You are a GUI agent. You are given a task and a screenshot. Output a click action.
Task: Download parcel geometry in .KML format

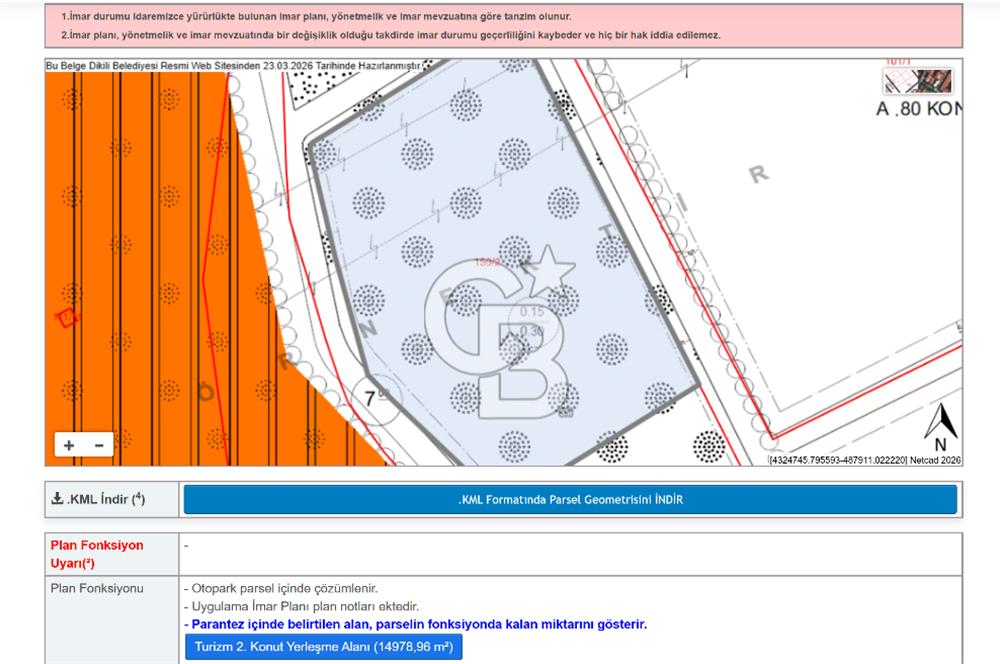click(570, 499)
